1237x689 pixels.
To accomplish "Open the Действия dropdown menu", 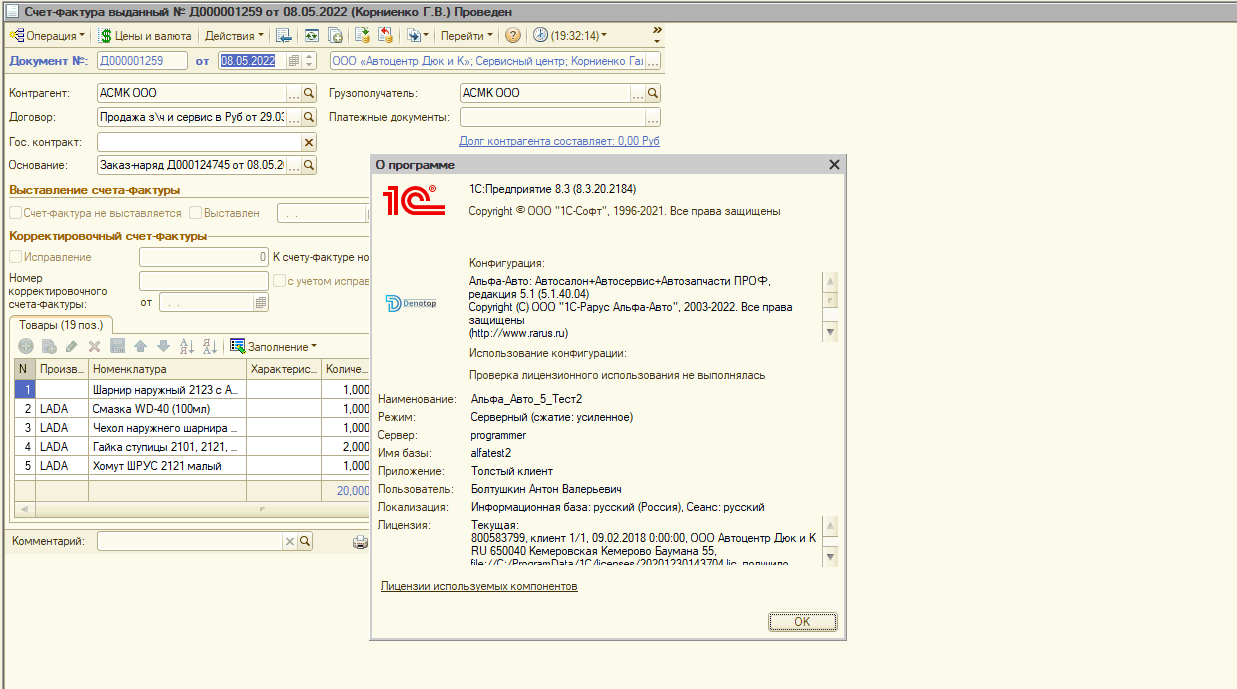I will point(234,35).
